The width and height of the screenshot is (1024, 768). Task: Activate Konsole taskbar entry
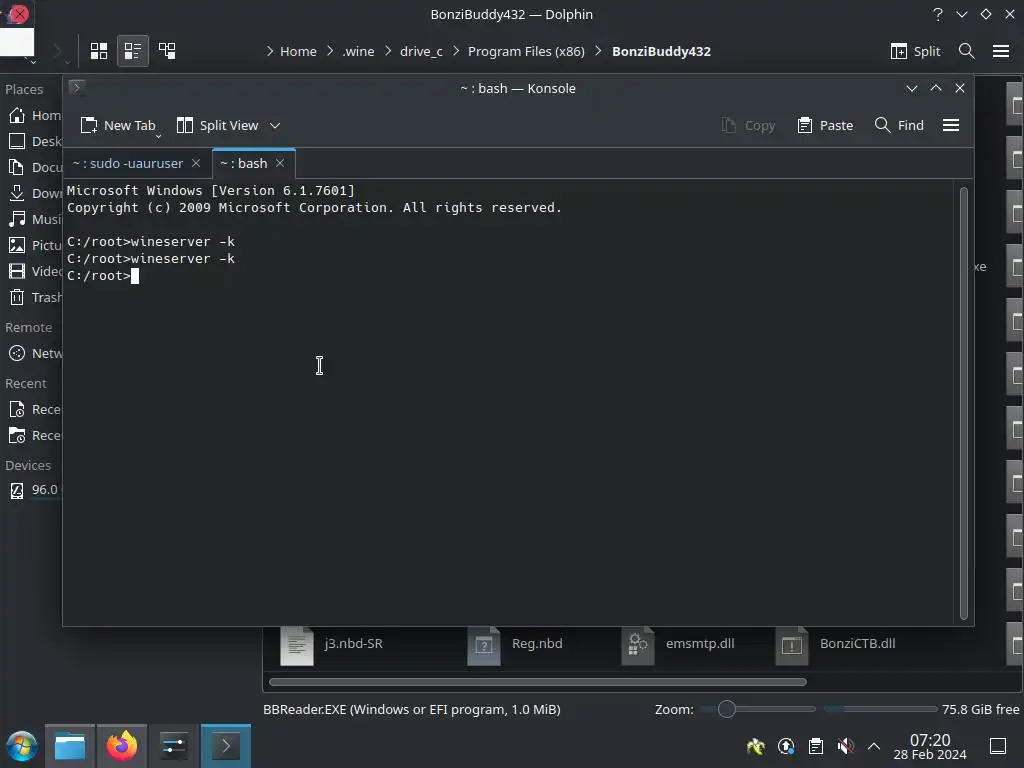[x=226, y=746]
